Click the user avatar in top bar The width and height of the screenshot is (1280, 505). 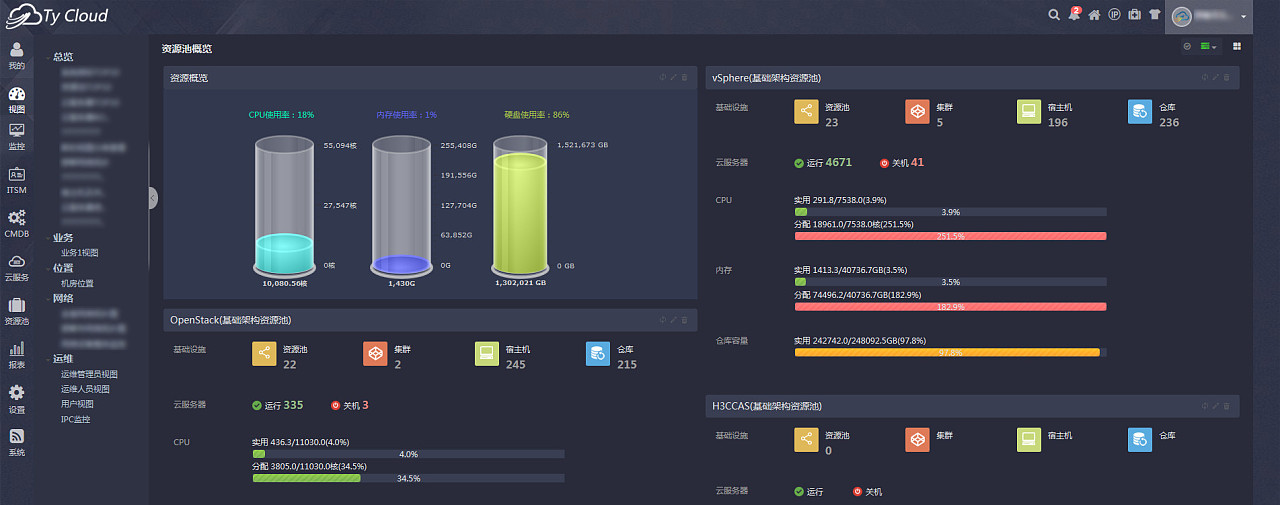1183,16
